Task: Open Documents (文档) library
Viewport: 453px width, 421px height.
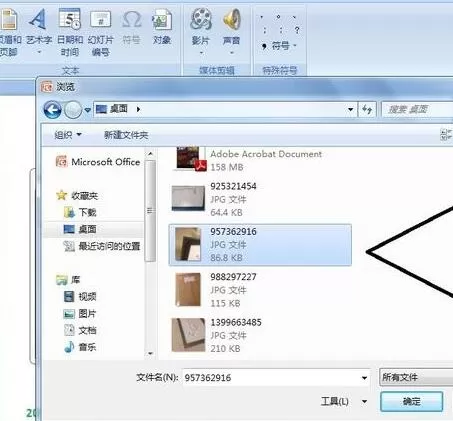Action: pyautogui.click(x=80, y=330)
